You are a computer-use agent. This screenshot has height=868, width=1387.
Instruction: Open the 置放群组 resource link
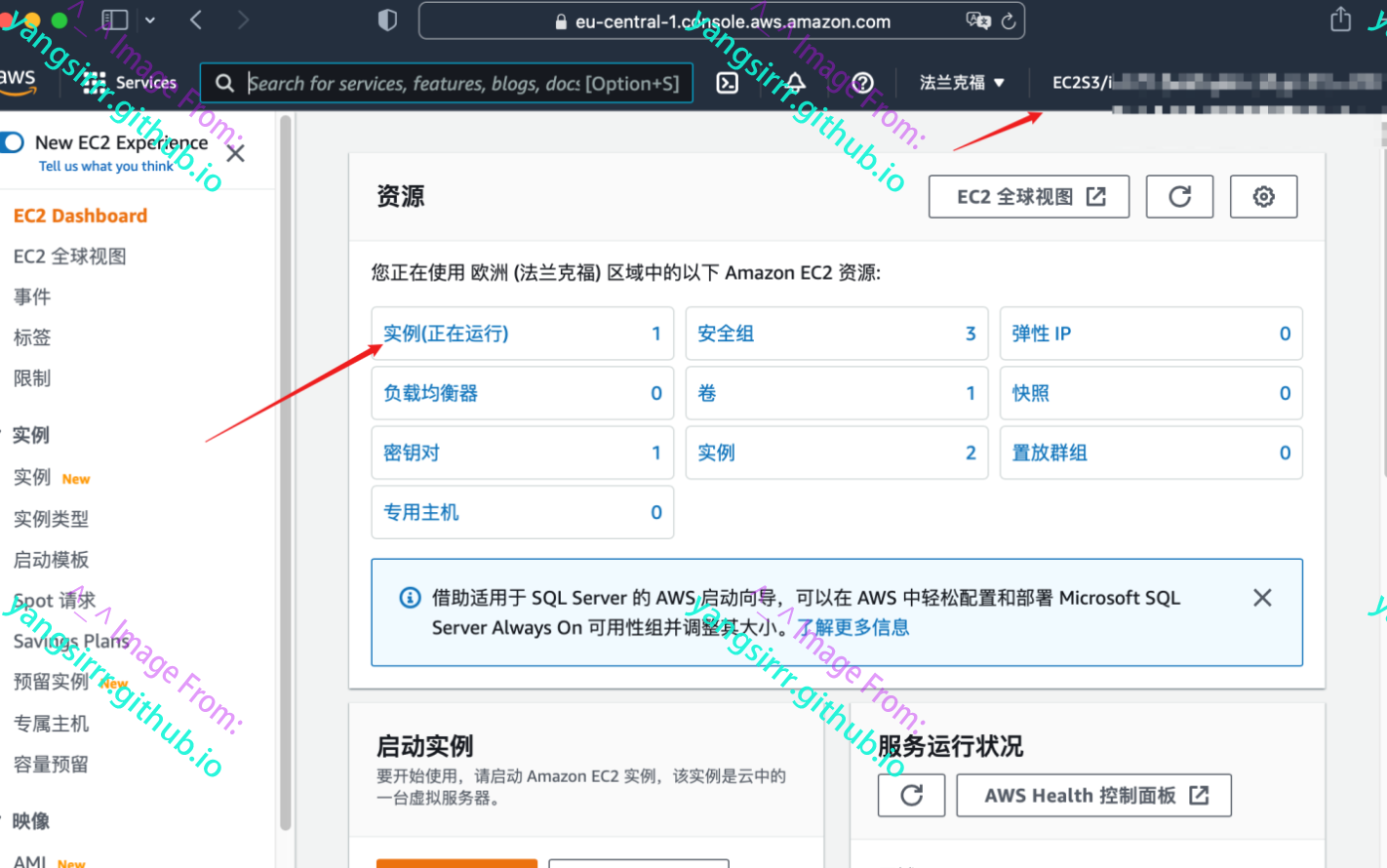1050,453
